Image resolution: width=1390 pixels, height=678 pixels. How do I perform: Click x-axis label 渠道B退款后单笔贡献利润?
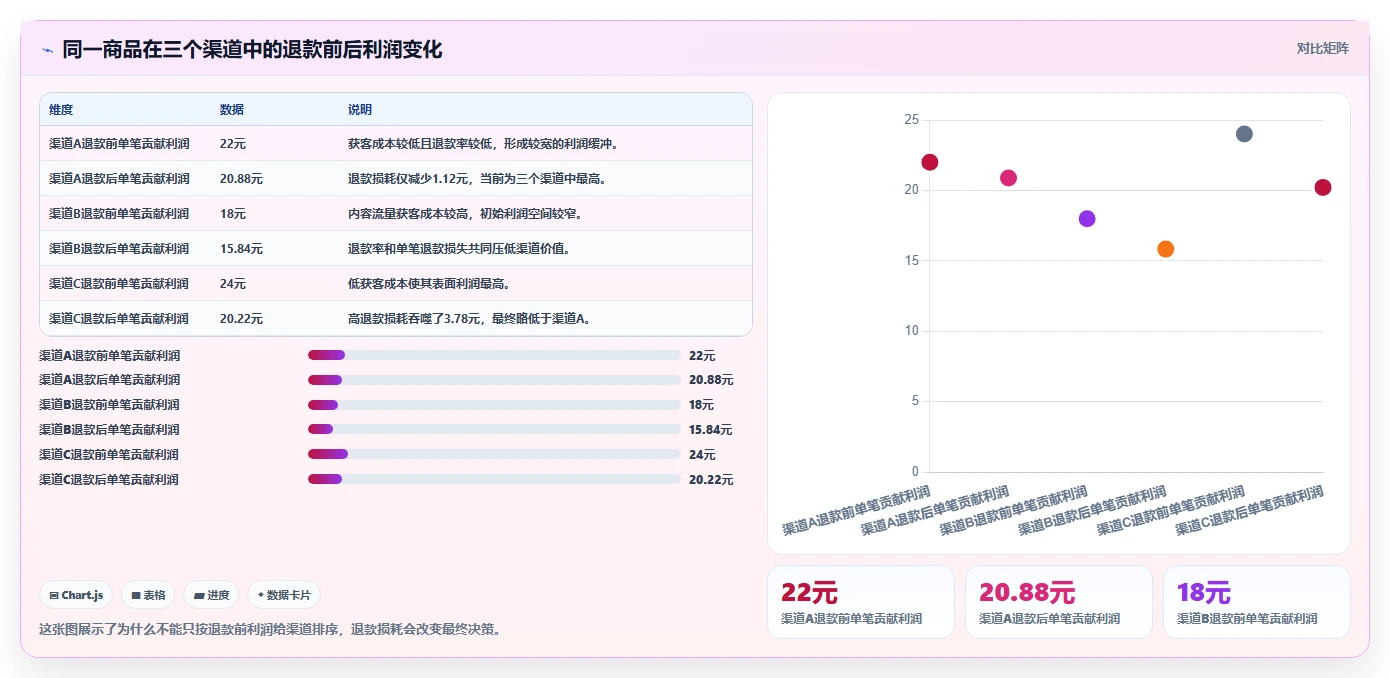1092,511
